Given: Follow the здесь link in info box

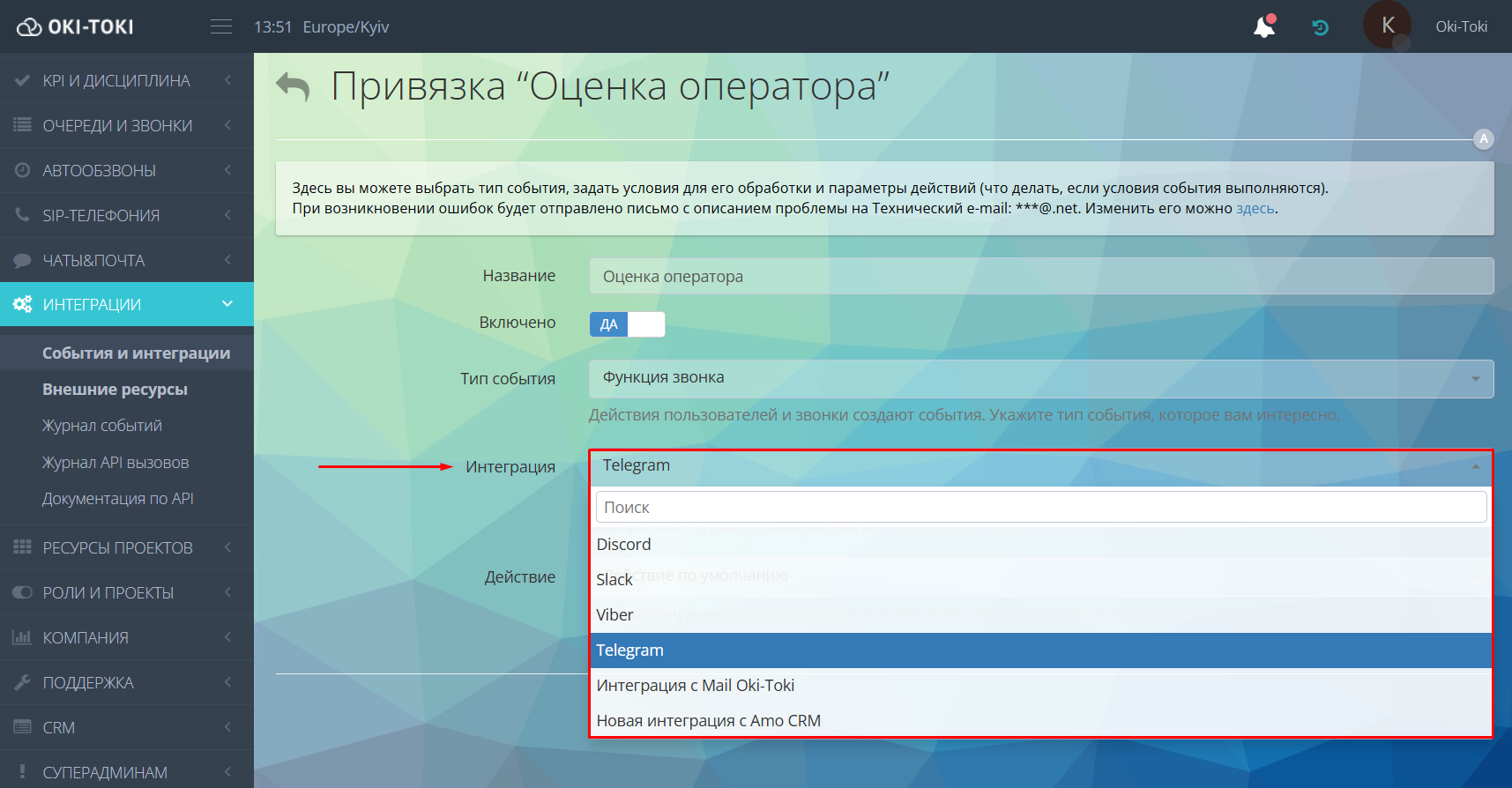Looking at the screenshot, I should pos(1255,209).
